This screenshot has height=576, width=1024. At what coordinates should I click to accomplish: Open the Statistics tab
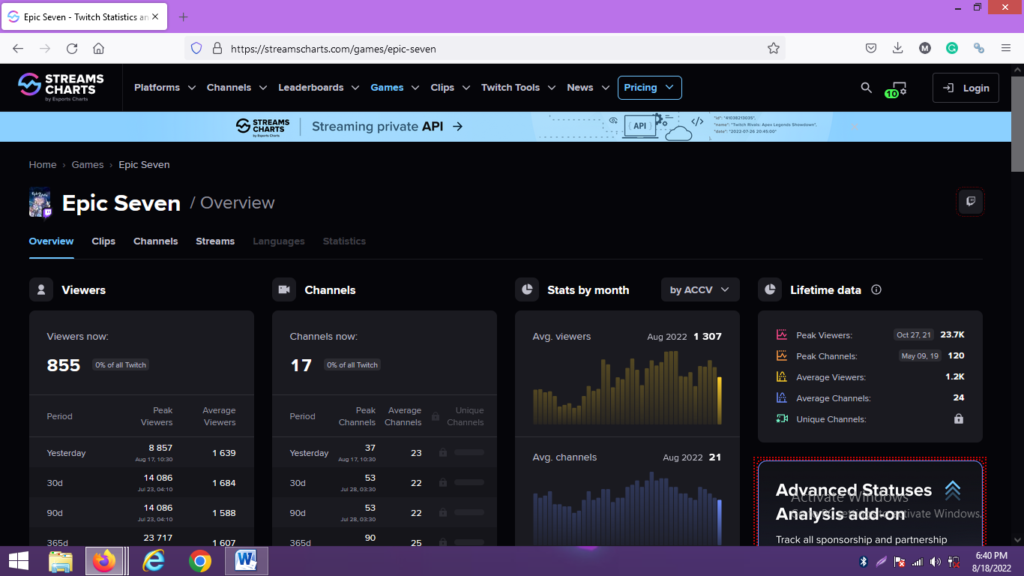point(344,241)
